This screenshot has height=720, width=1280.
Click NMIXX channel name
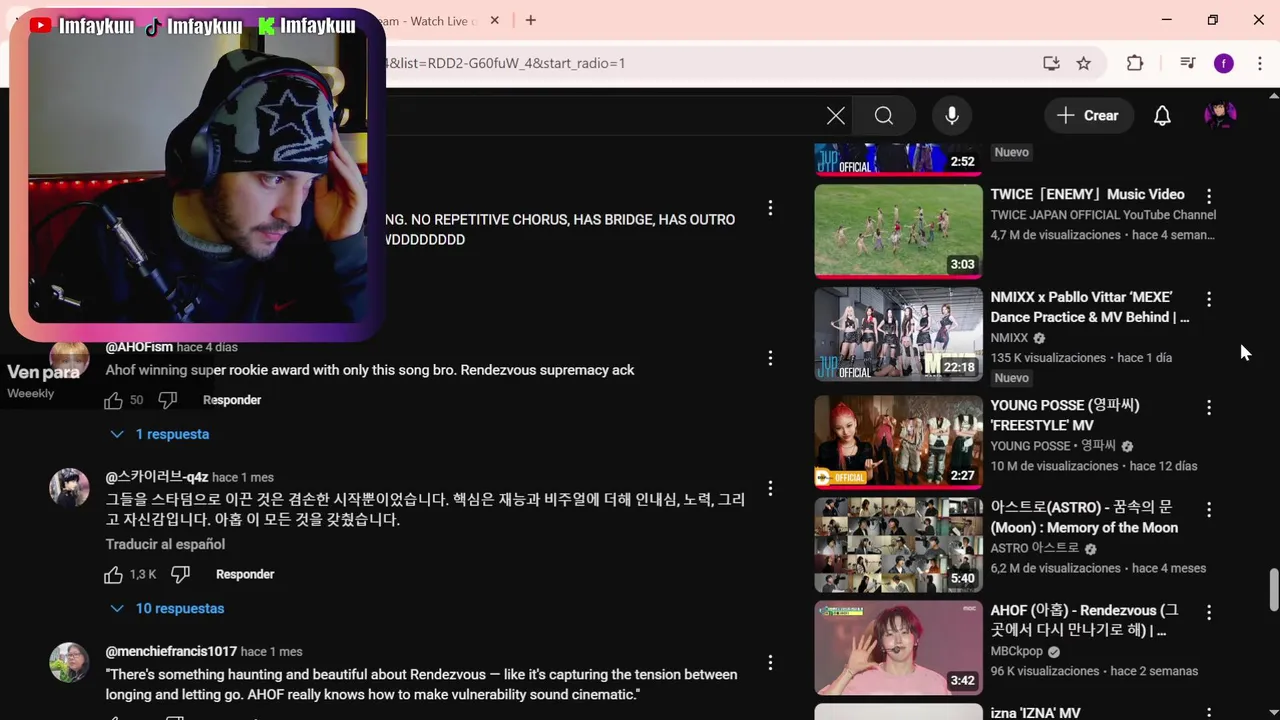coord(1009,338)
